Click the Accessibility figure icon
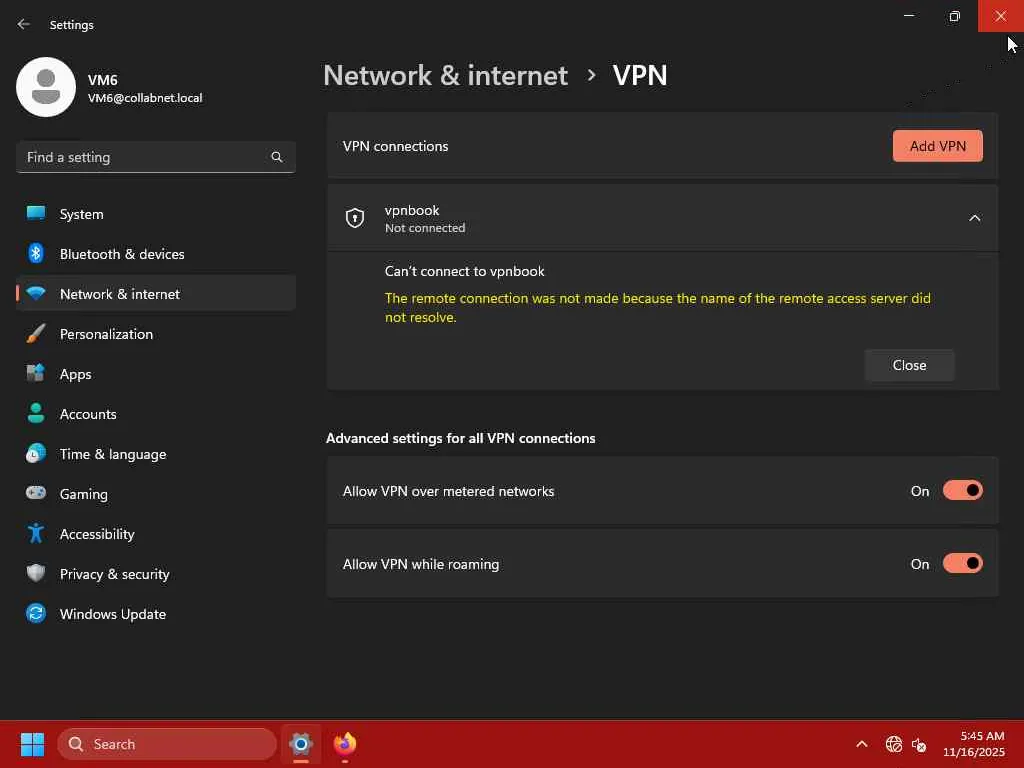The height and width of the screenshot is (768, 1024). 36,534
